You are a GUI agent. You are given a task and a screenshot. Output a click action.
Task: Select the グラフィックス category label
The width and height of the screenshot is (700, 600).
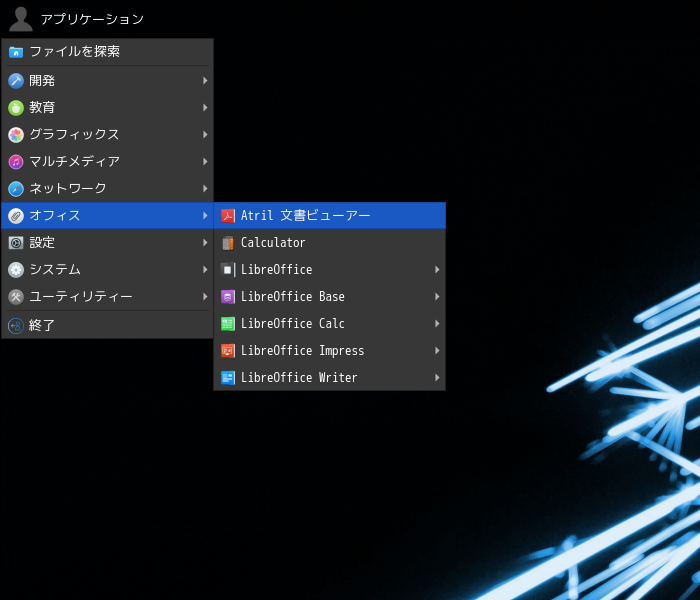point(74,135)
